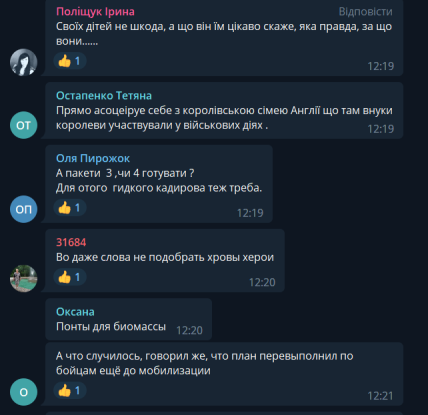Open sender name Оля Пирожок

[x=93, y=158]
